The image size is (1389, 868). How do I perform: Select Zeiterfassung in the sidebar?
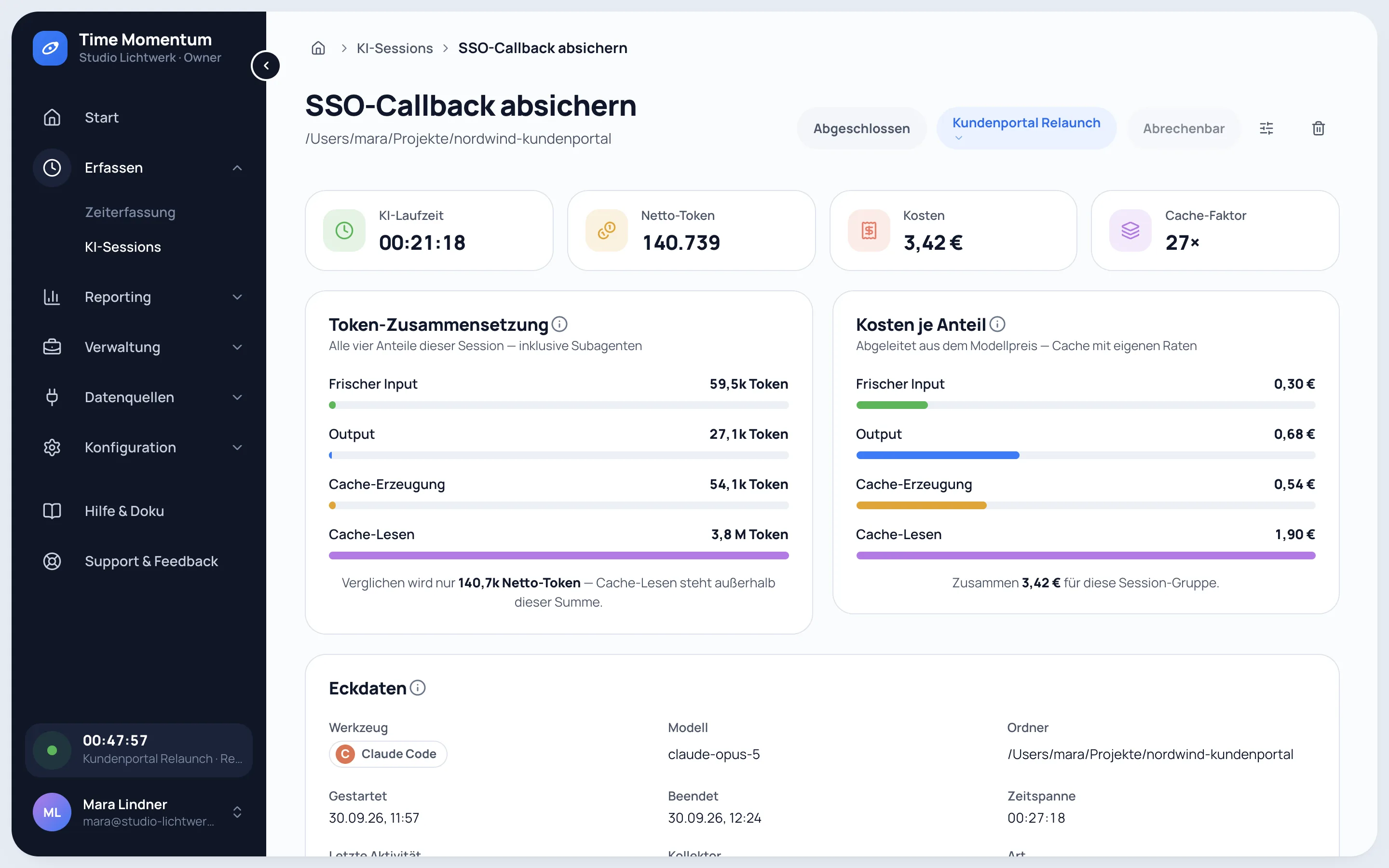click(x=130, y=212)
